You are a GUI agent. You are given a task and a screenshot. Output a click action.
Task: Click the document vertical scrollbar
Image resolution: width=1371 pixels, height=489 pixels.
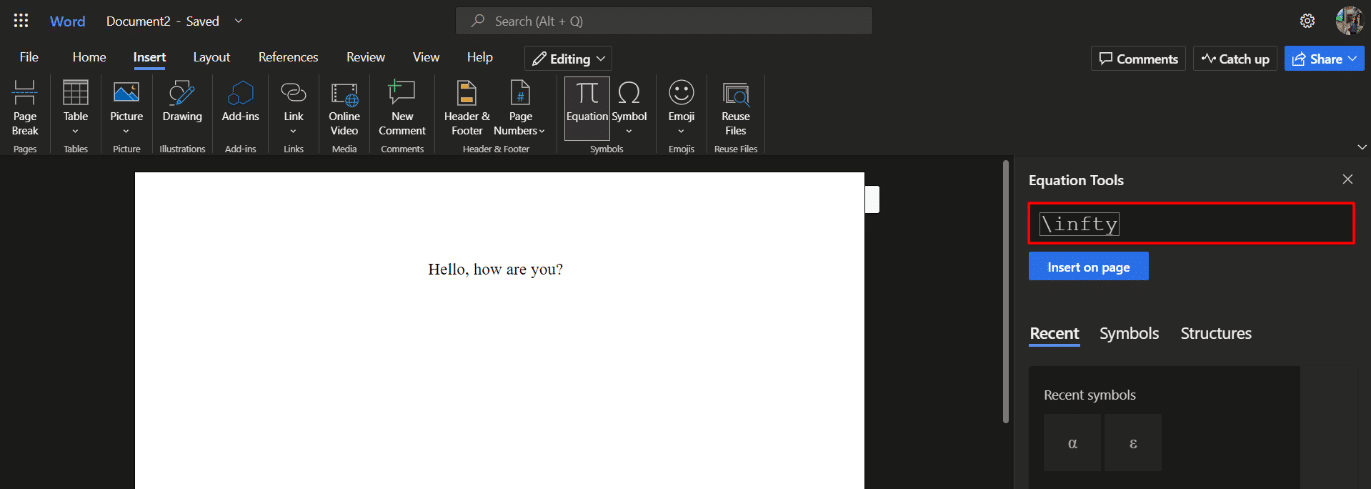(1005, 290)
